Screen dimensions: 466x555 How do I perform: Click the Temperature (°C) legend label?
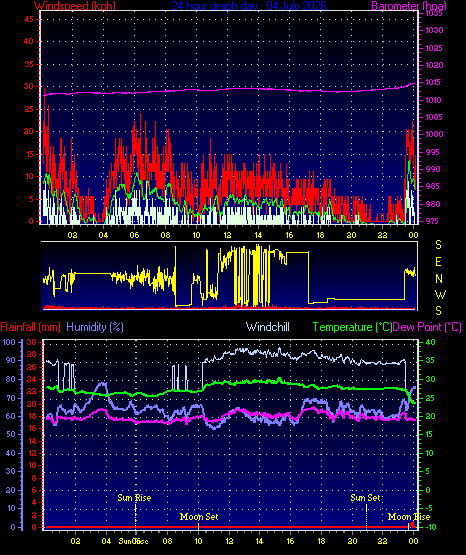[x=352, y=327]
